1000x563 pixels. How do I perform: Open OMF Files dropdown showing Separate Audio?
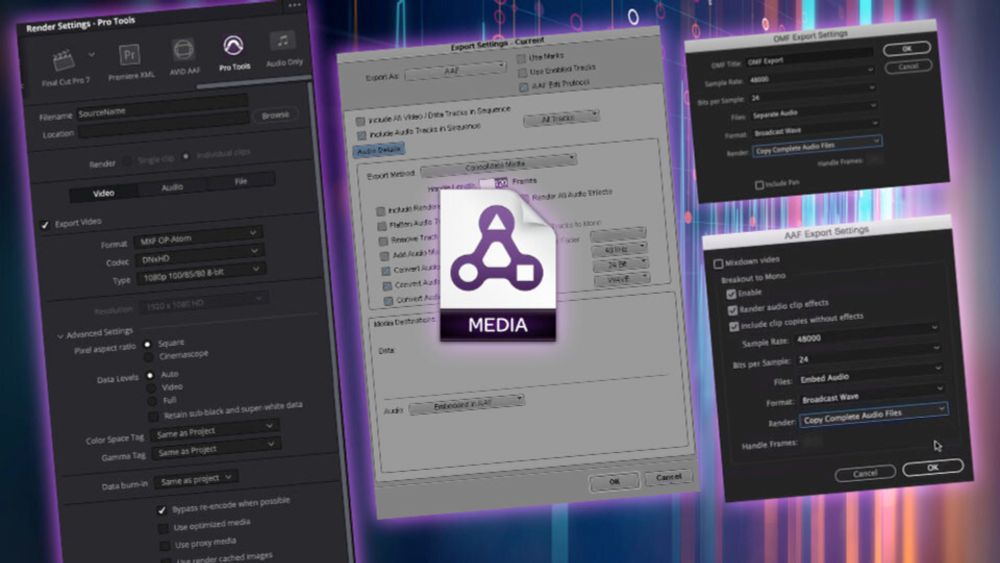815,110
